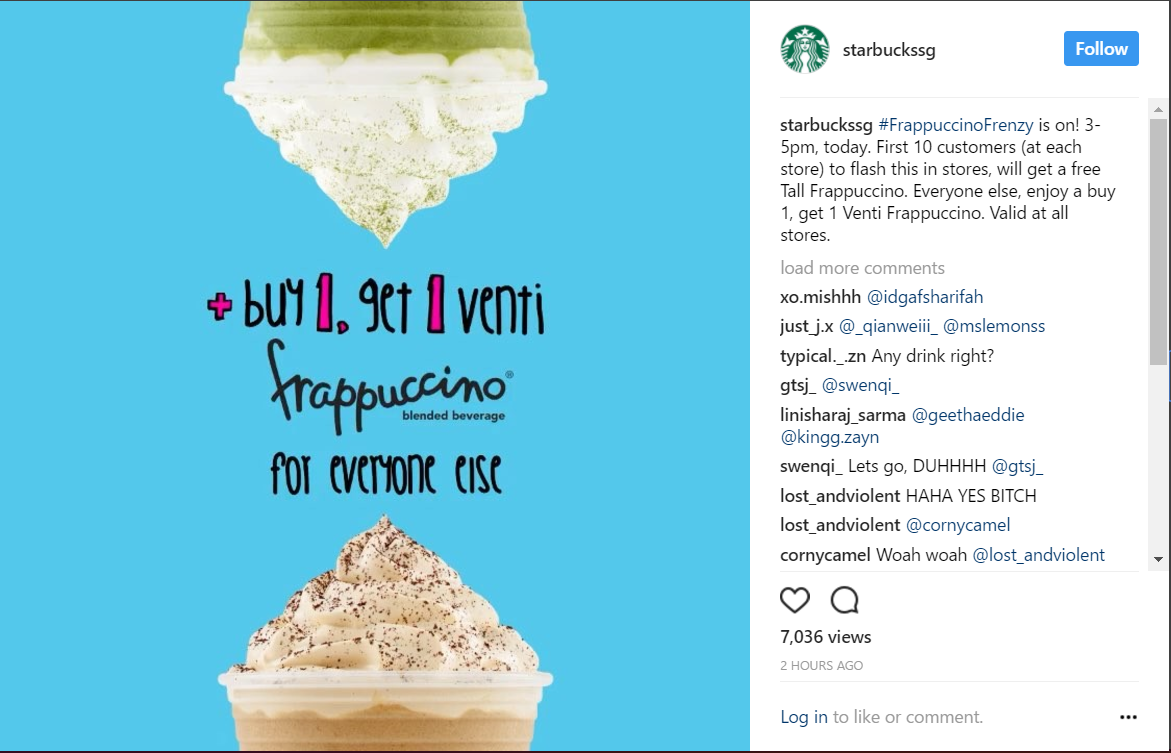The height and width of the screenshot is (753, 1171).
Task: Click the scrollbar up arrow in comments
Action: tap(1158, 109)
